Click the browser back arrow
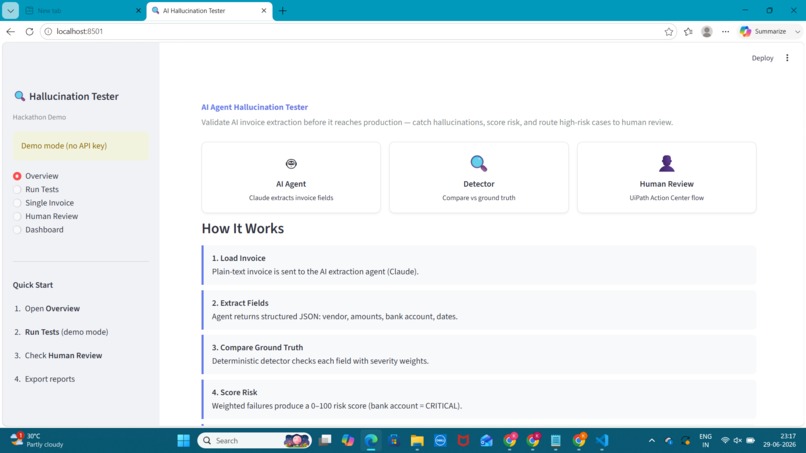Screen dimensions: 806x453 [11, 31]
